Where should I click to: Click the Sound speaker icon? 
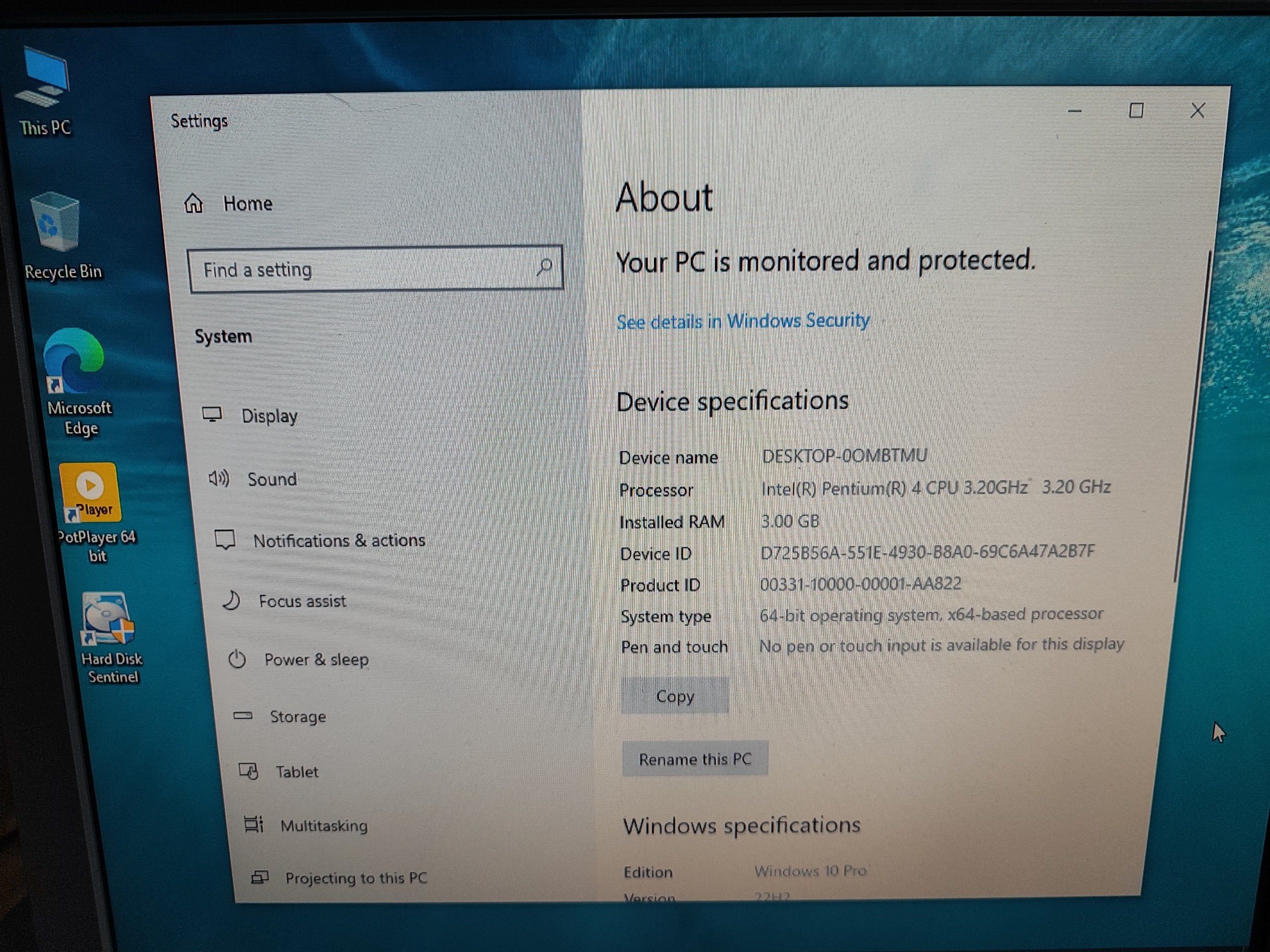(218, 477)
